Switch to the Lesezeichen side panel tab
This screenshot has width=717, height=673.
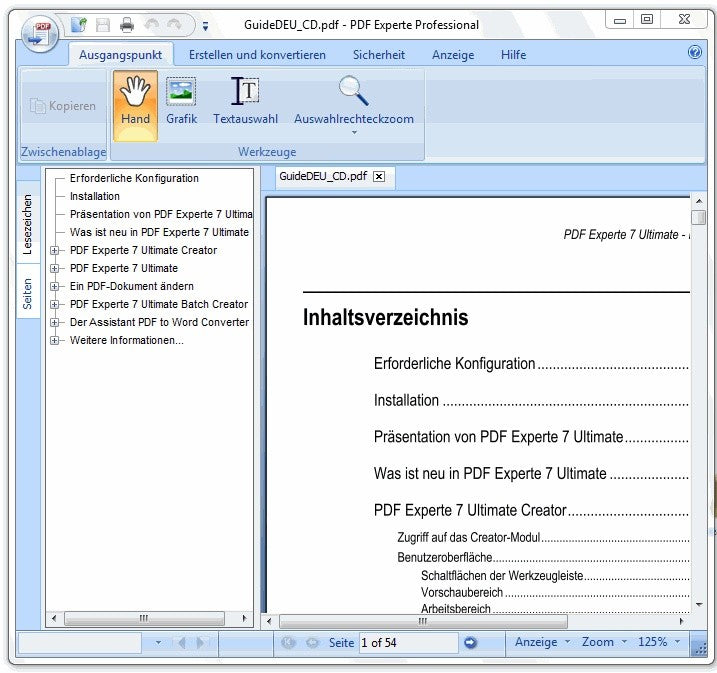28,224
